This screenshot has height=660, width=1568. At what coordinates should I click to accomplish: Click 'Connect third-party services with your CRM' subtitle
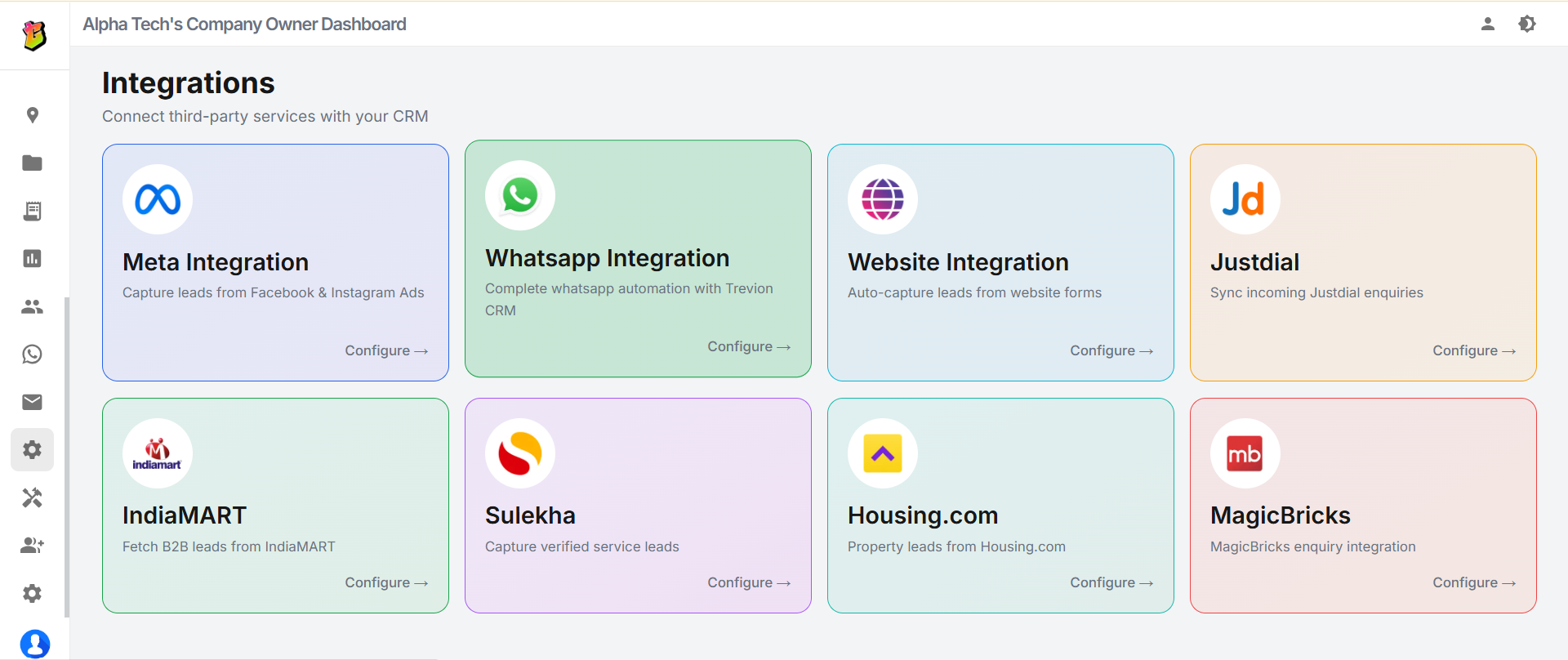click(x=265, y=116)
